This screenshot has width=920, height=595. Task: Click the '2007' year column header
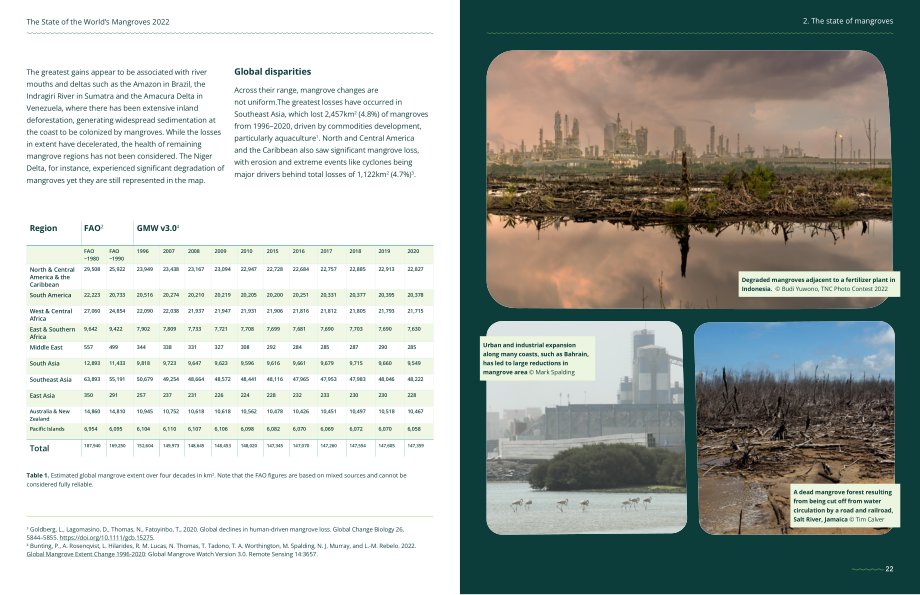tap(168, 251)
